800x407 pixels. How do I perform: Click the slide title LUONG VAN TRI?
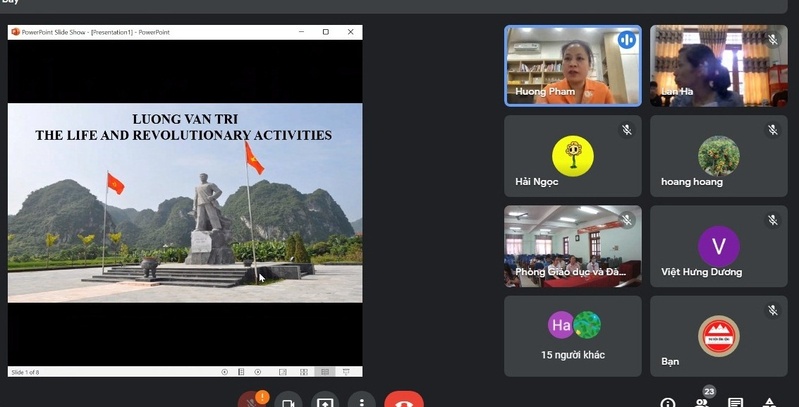pyautogui.click(x=185, y=119)
